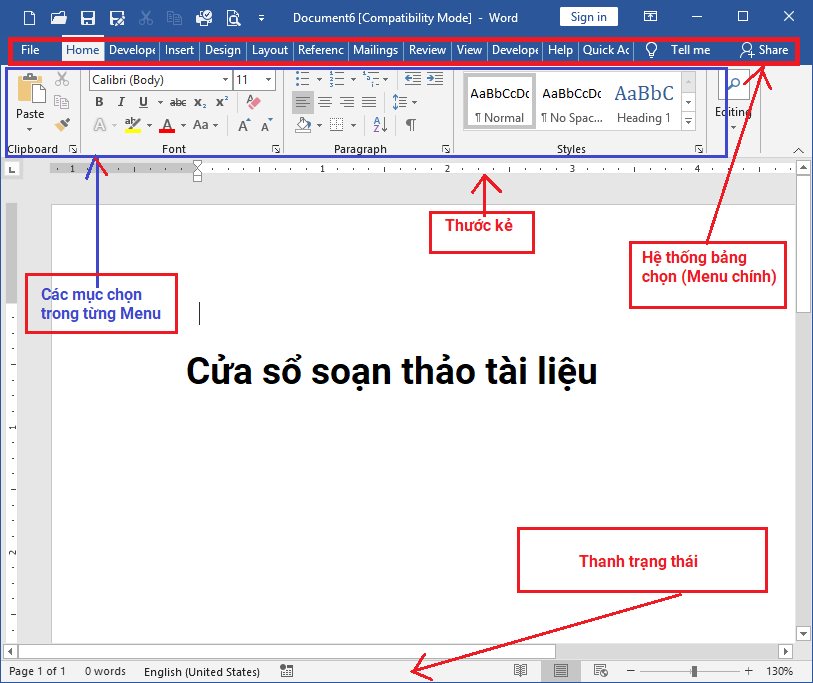Viewport: 813px width, 683px height.
Task: Click the Print Preview magnifier icon
Action: [x=233, y=18]
